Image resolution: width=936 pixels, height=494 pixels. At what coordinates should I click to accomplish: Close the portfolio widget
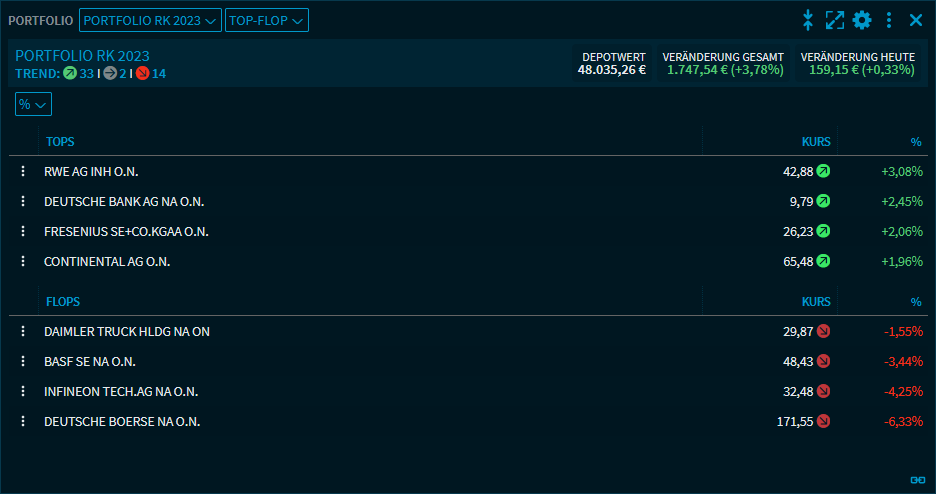tap(915, 20)
